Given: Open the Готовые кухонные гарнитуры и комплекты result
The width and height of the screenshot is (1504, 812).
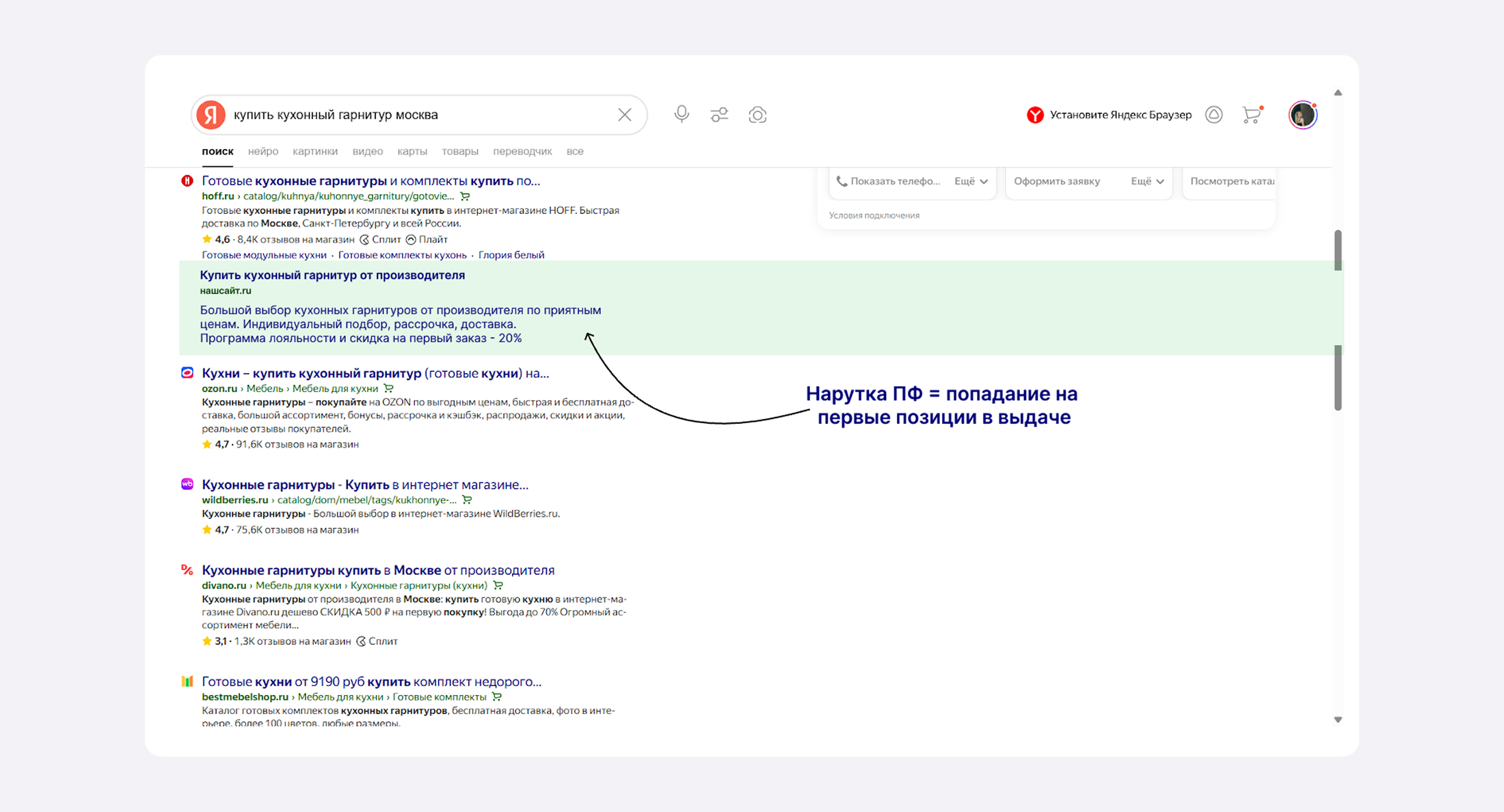Looking at the screenshot, I should [371, 180].
